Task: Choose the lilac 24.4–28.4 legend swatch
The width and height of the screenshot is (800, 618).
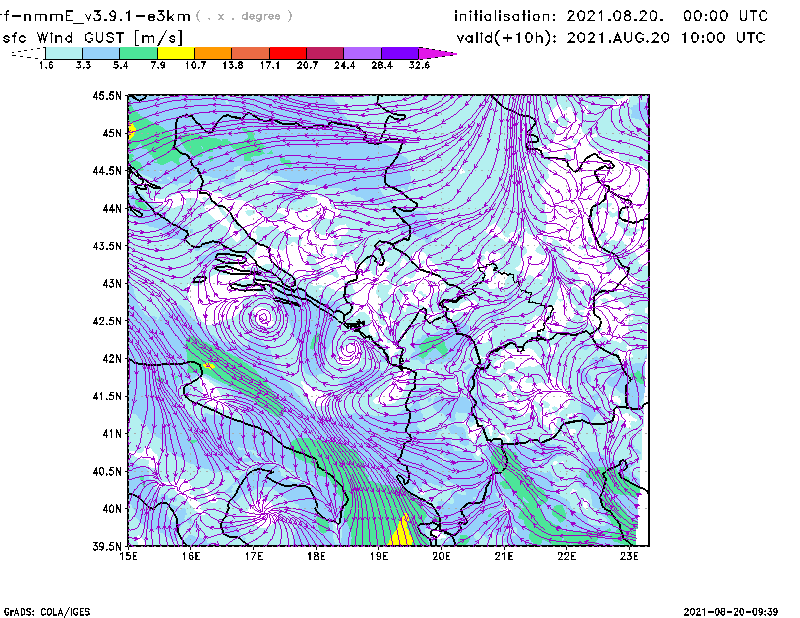Action: coord(362,53)
